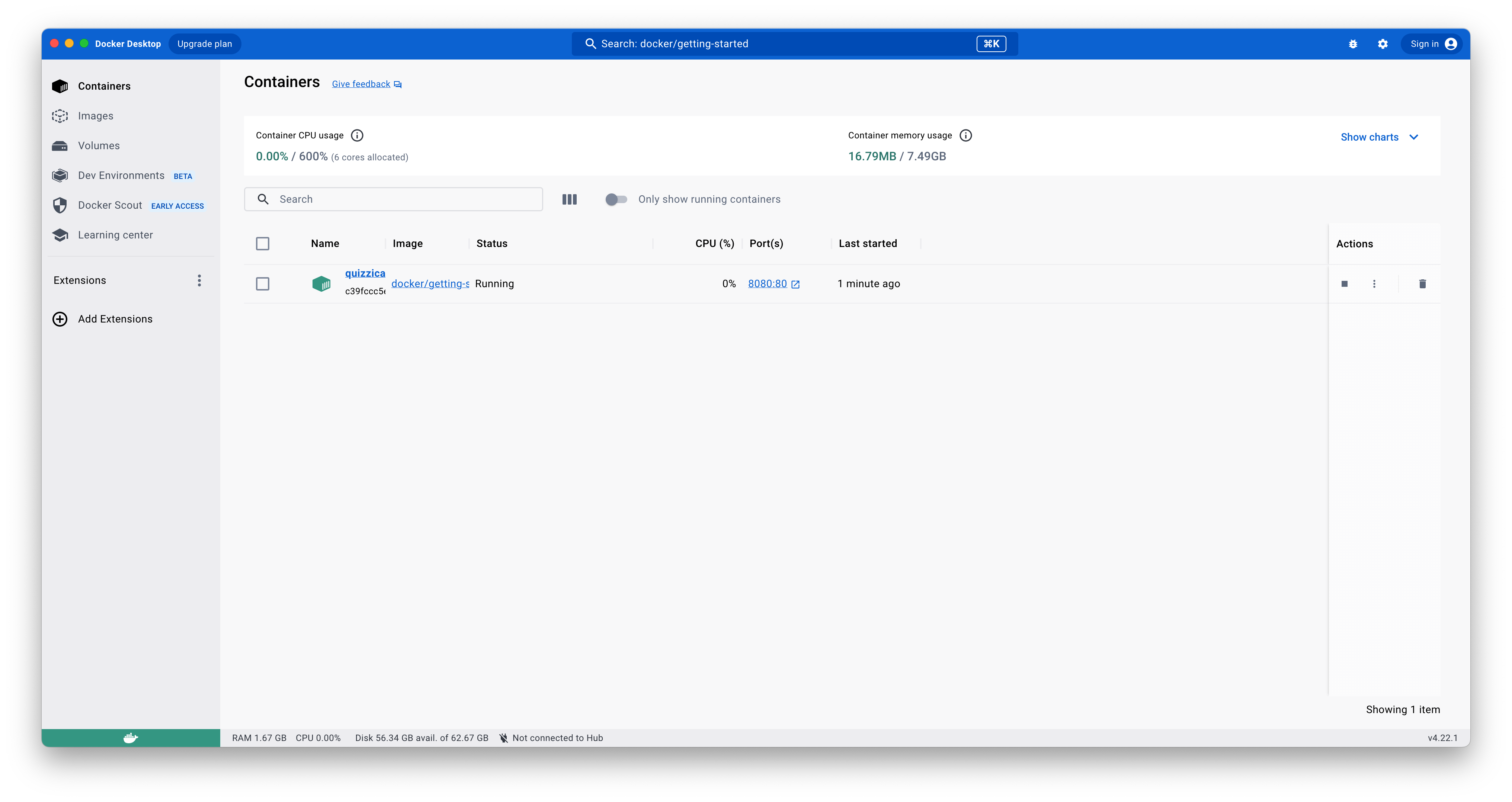Click the Image column header
This screenshot has height=802, width=1512.
pyautogui.click(x=407, y=244)
